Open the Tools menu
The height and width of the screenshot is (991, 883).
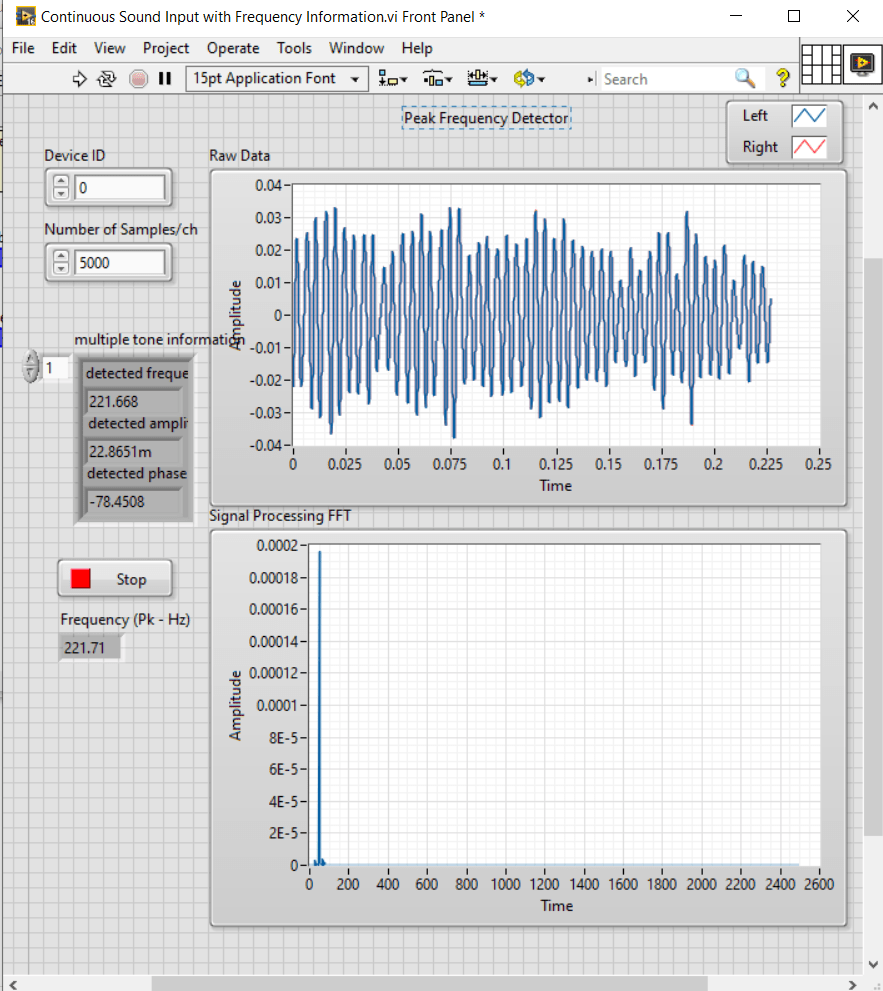pyautogui.click(x=294, y=48)
